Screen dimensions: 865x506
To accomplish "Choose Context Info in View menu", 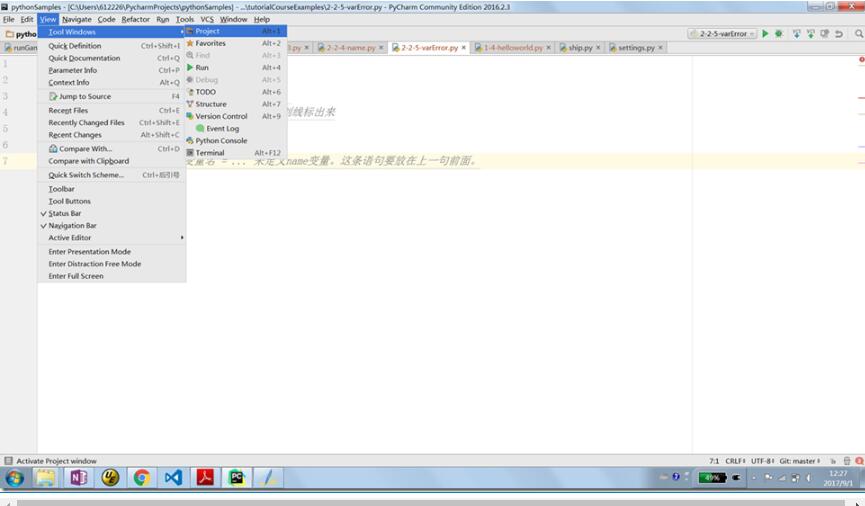I will click(x=112, y=82).
